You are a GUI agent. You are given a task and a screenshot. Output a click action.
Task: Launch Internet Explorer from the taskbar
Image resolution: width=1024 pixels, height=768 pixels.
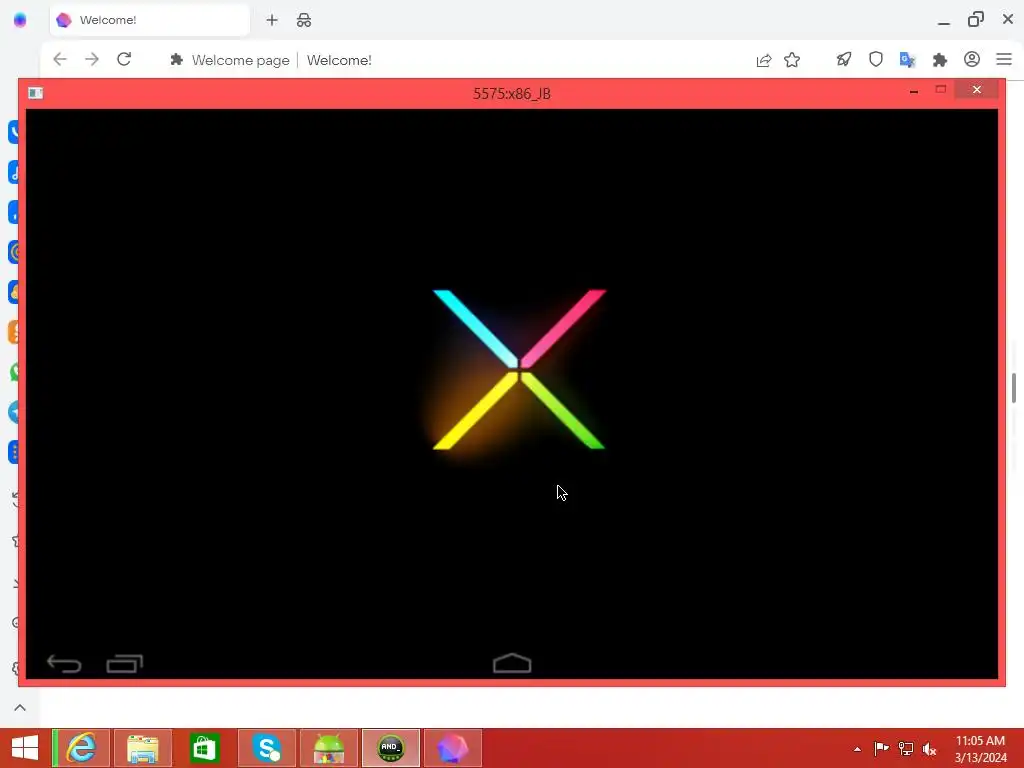(81, 748)
